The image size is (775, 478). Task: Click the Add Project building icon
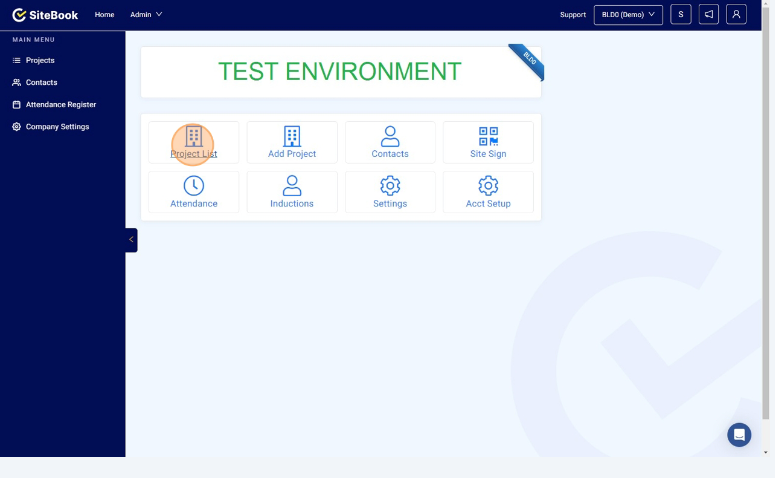coord(292,137)
